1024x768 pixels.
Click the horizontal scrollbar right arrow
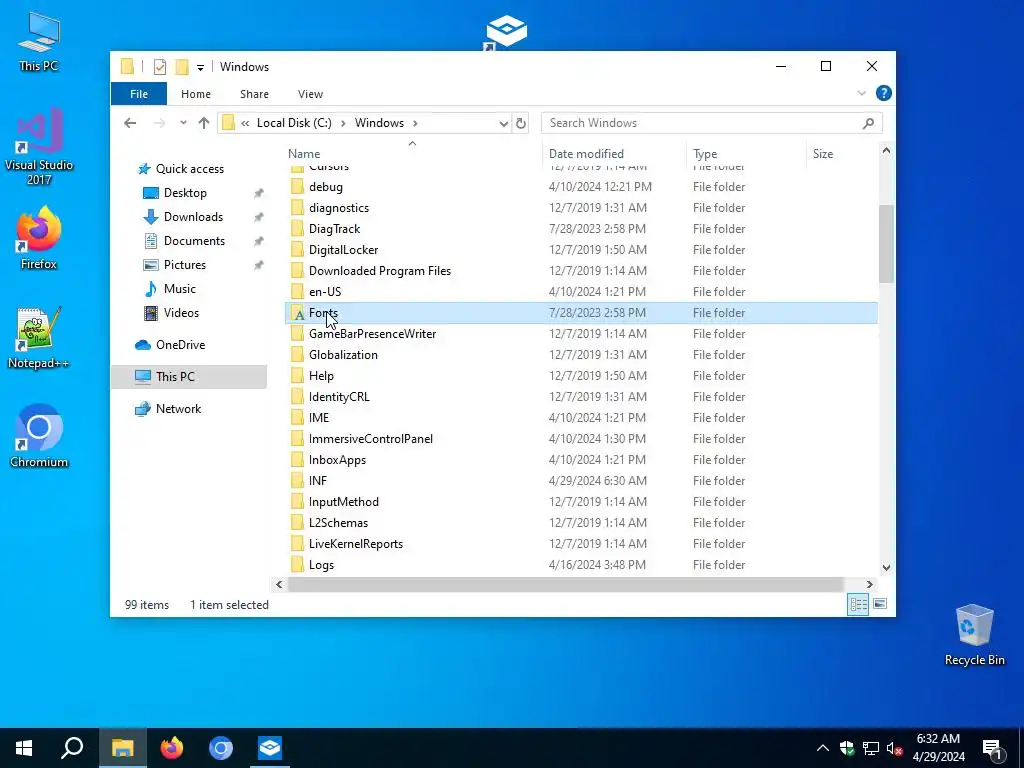coord(869,584)
